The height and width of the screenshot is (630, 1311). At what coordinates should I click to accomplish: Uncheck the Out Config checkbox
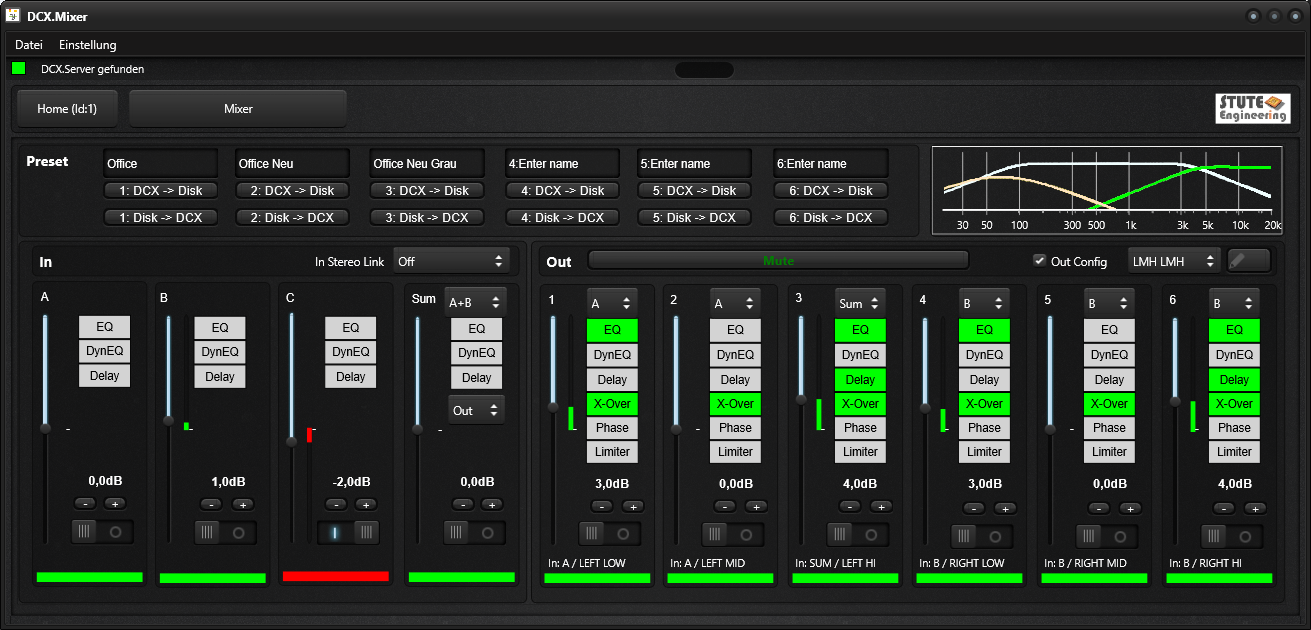[1040, 261]
